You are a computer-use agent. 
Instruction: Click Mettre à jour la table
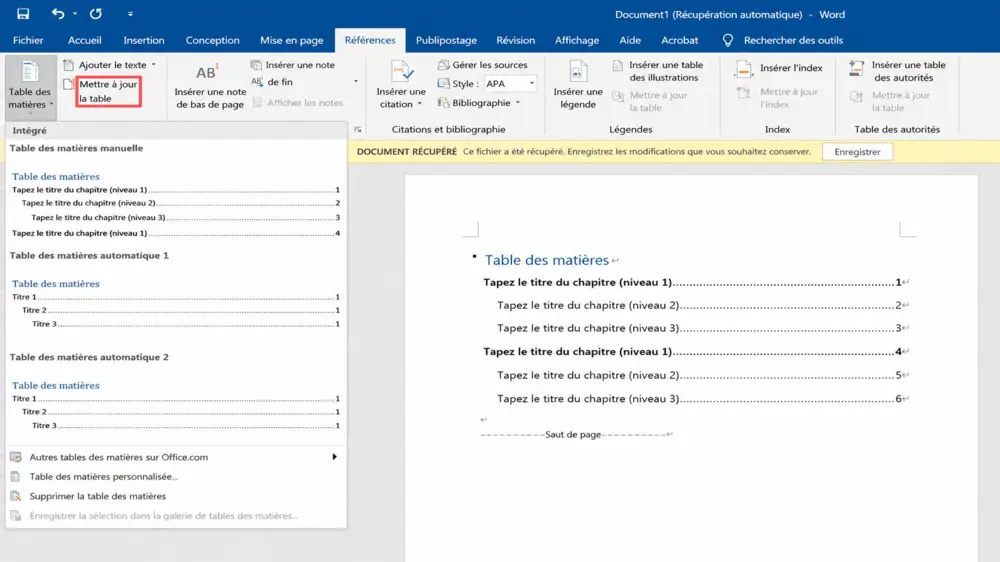pos(108,91)
